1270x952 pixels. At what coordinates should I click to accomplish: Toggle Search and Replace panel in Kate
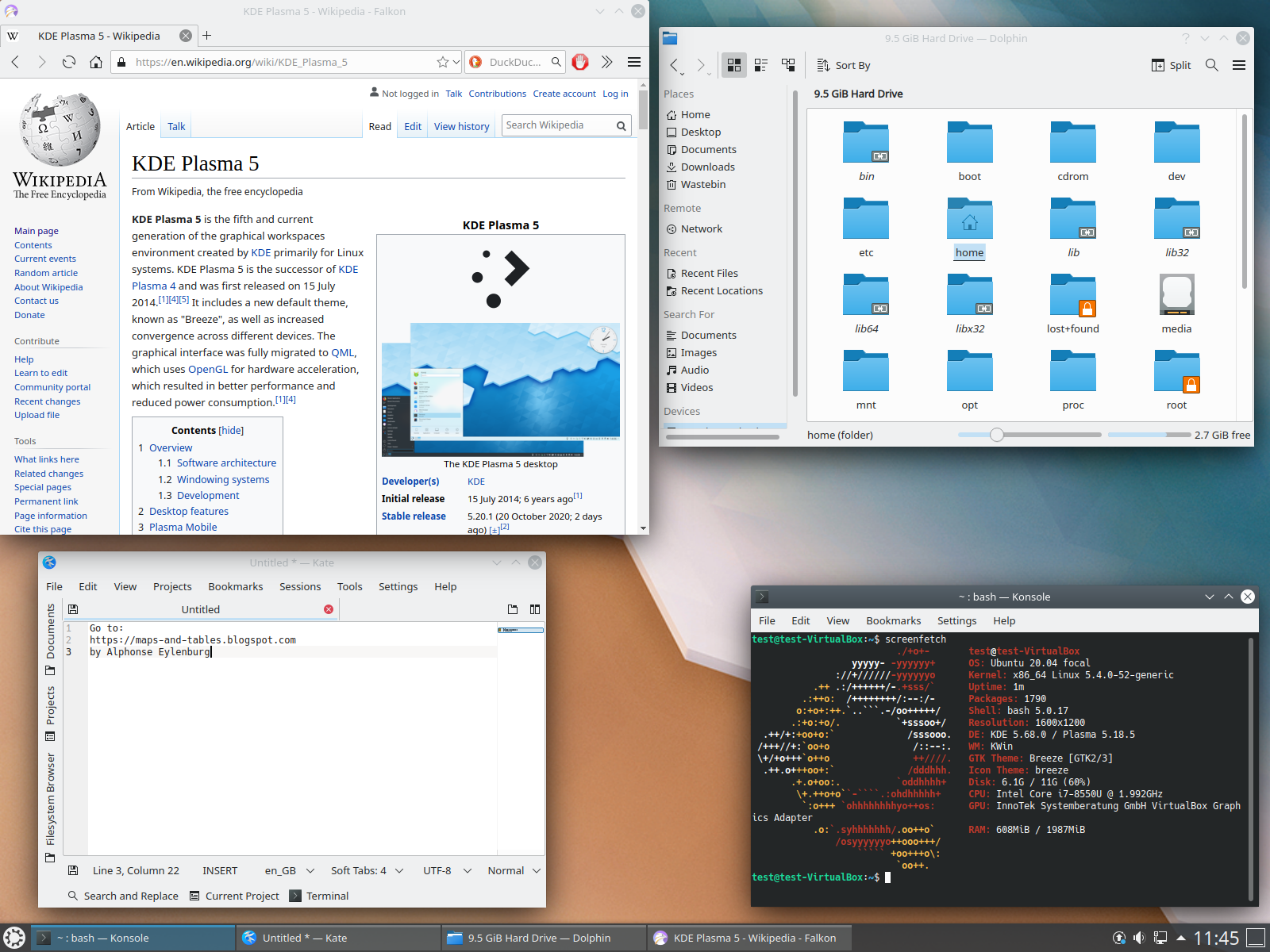tap(123, 896)
